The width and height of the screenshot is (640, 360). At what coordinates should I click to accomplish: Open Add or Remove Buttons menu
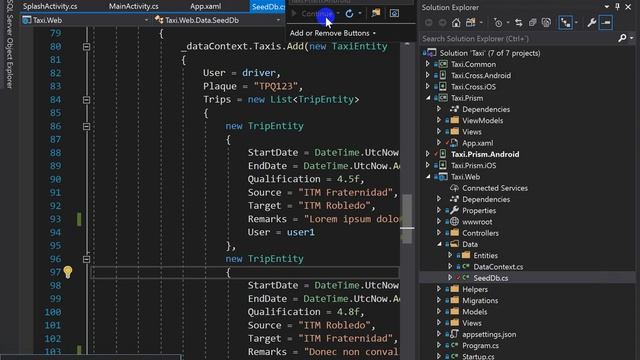click(x=333, y=33)
